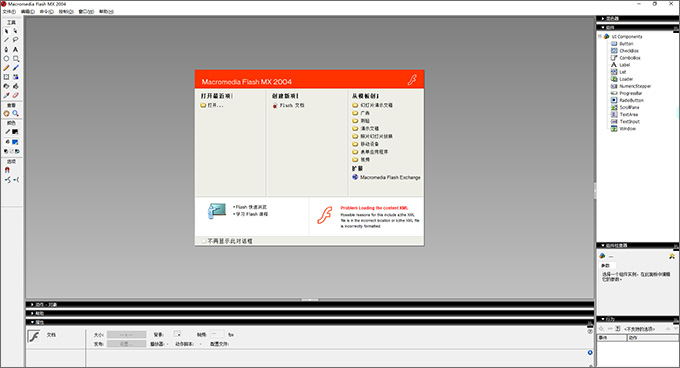Open Macromedia Flash Exchange link

(386, 177)
